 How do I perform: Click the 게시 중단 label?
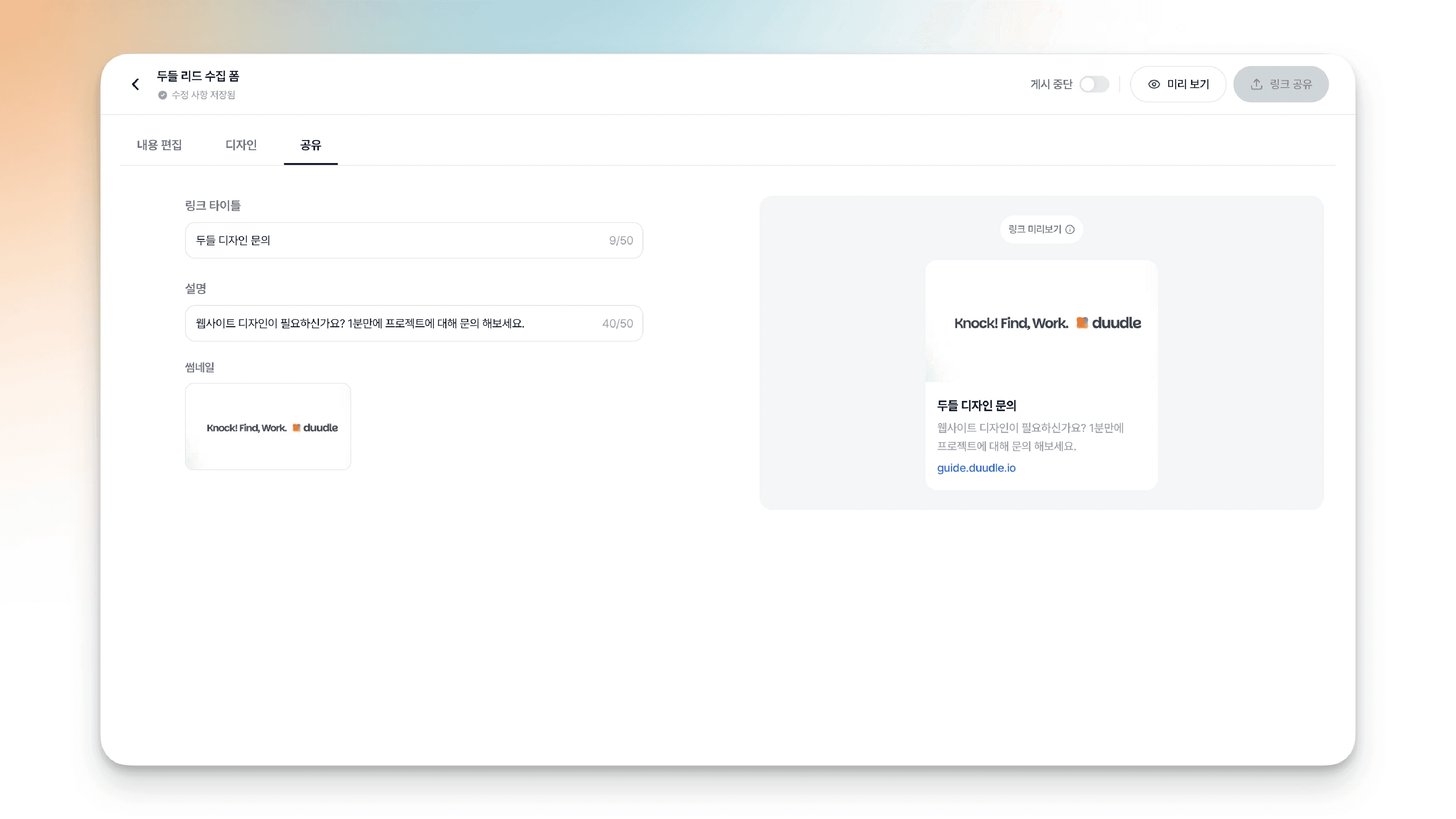(x=1051, y=84)
